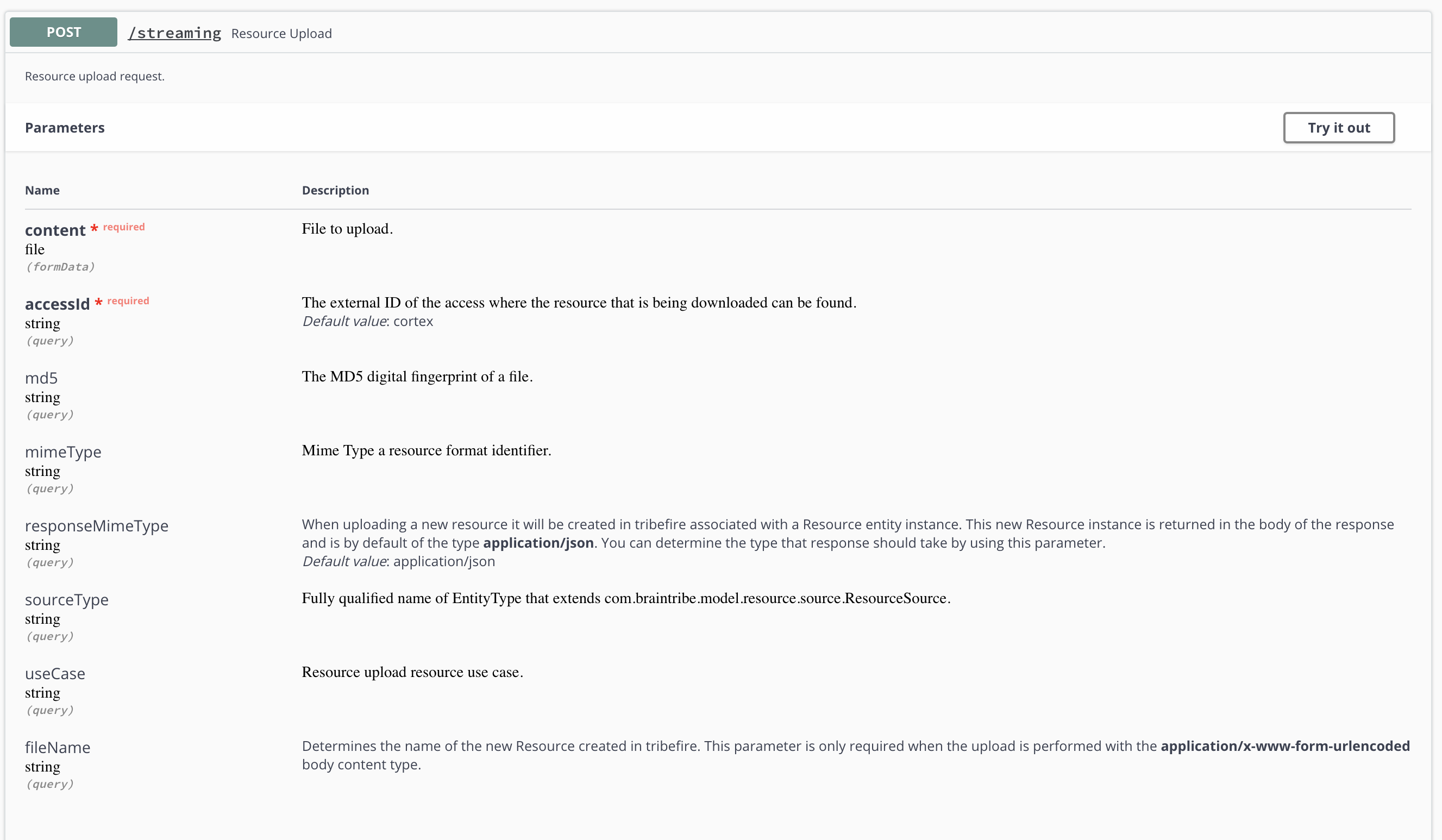Collapse the operation via the POST badge
The image size is (1442, 840).
tap(64, 32)
